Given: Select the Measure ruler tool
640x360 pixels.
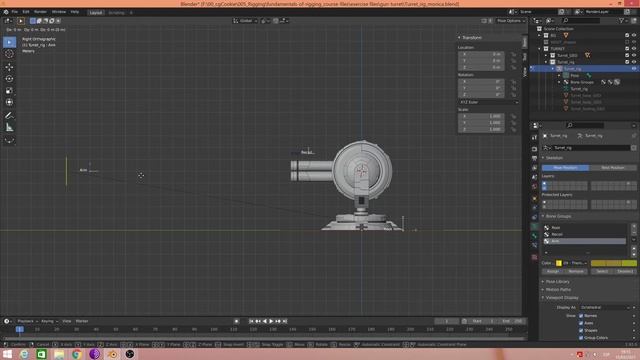Looking at the screenshot, I should point(9,128).
